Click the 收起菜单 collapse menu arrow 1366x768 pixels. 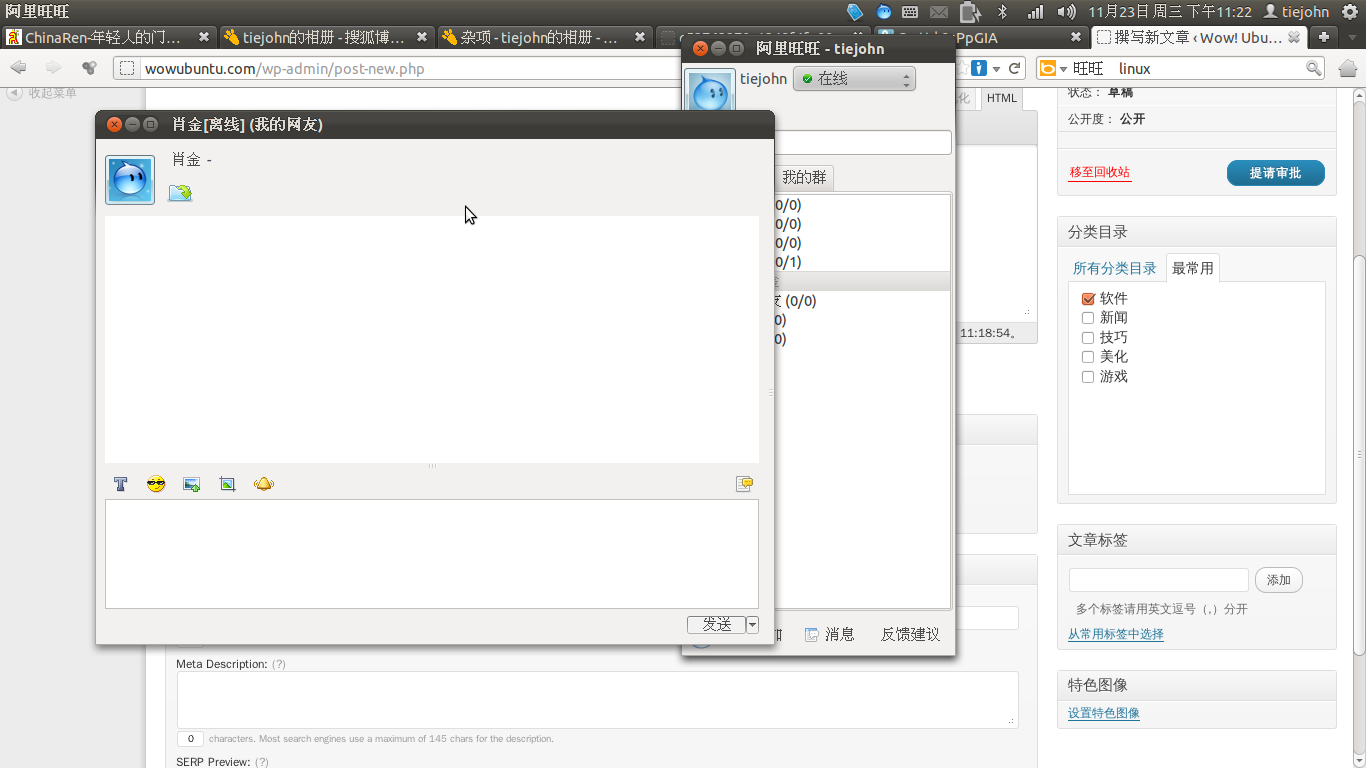coord(15,93)
